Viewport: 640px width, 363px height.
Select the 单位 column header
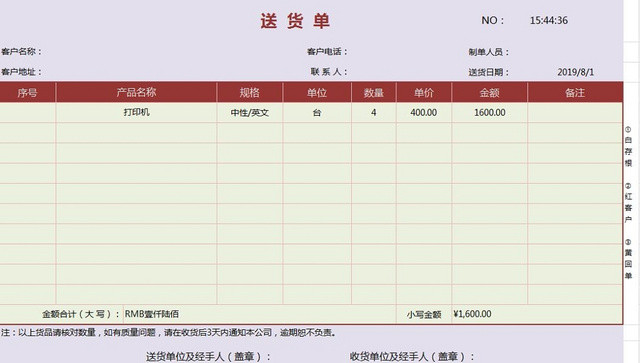click(x=317, y=92)
